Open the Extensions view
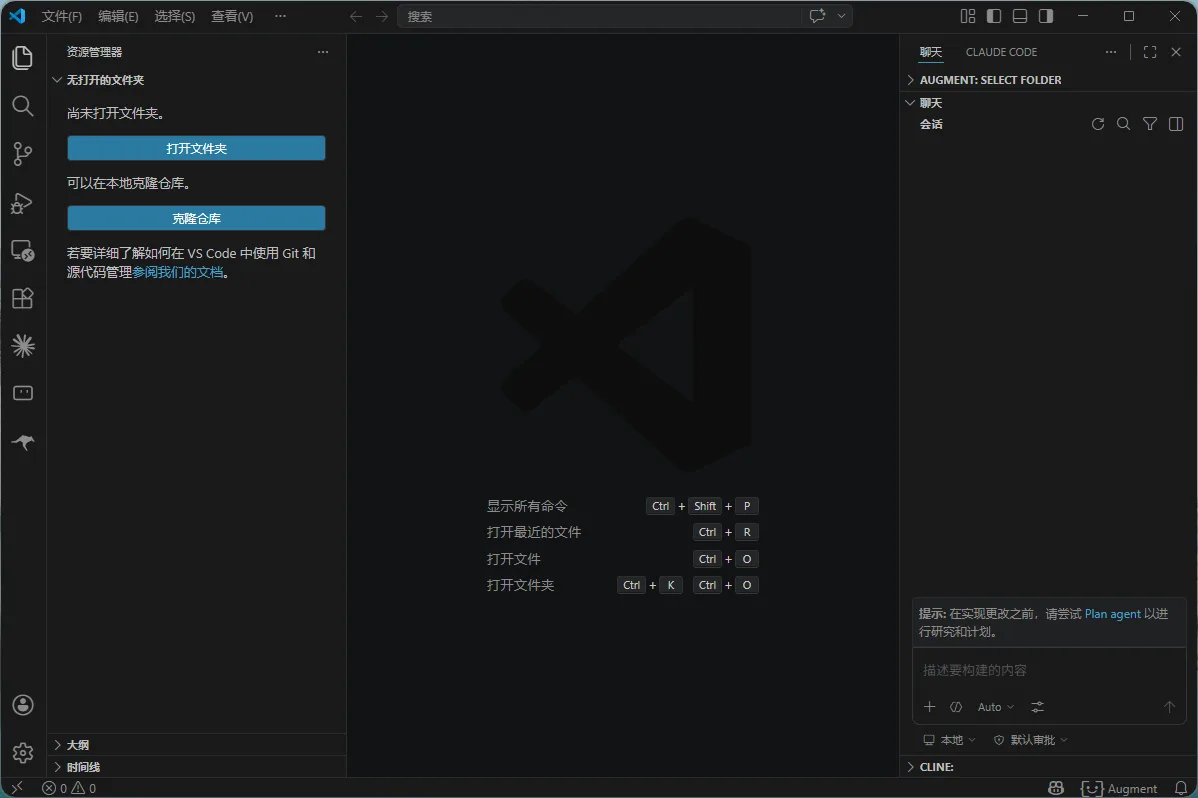The width and height of the screenshot is (1198, 798). pyautogui.click(x=23, y=298)
